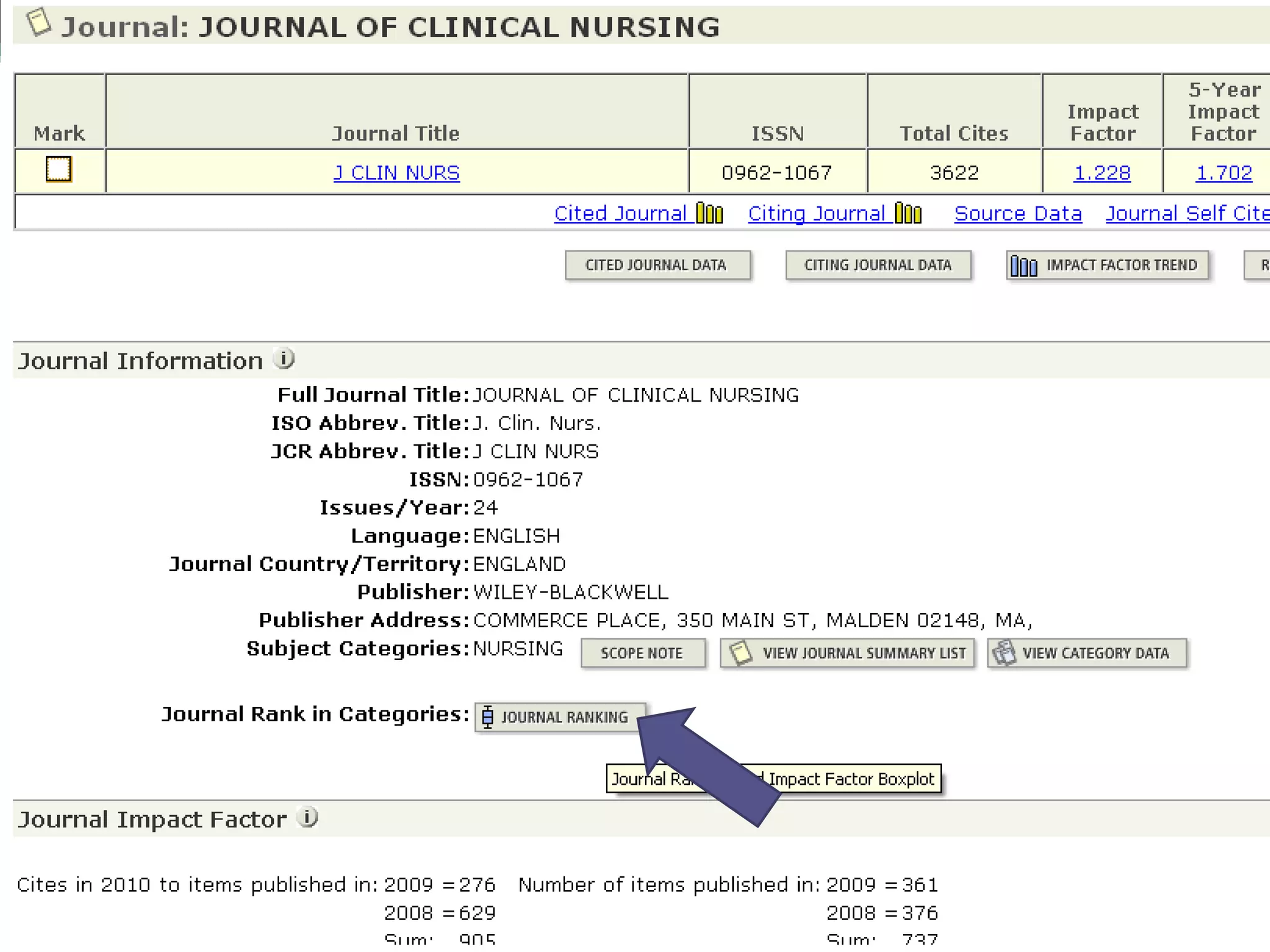Click the Citing Journal bar chart icon
Viewport: 1270px width, 952px height.
(x=908, y=213)
